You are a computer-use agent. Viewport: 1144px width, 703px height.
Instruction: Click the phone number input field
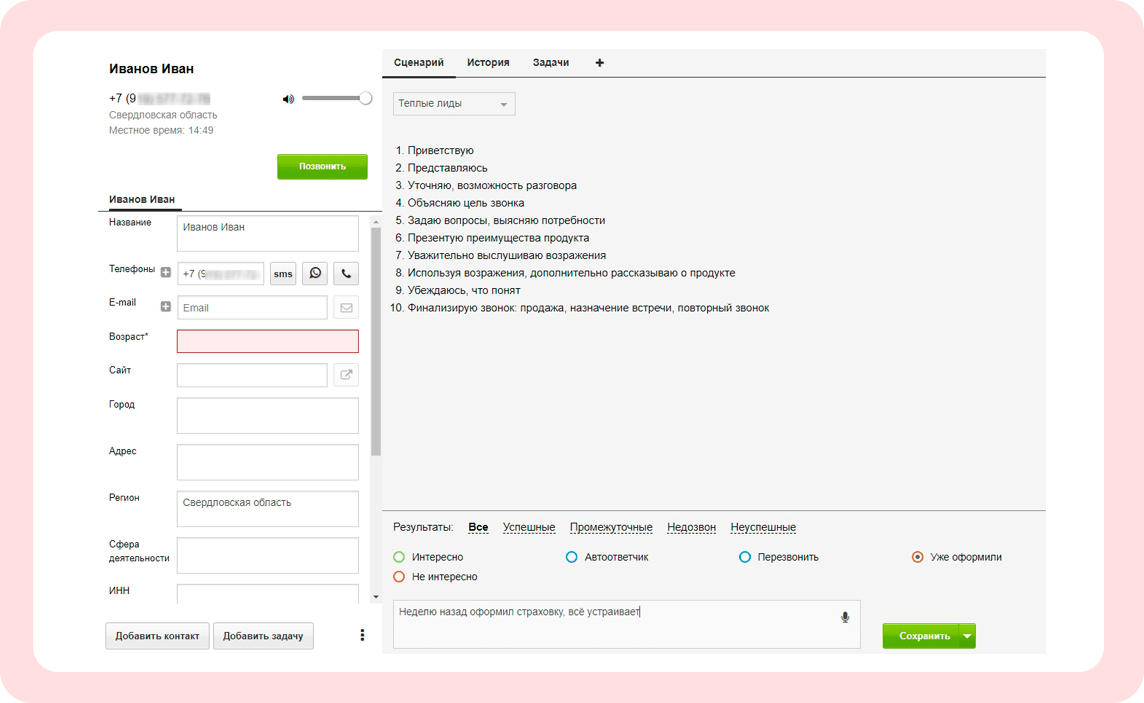pyautogui.click(x=221, y=273)
